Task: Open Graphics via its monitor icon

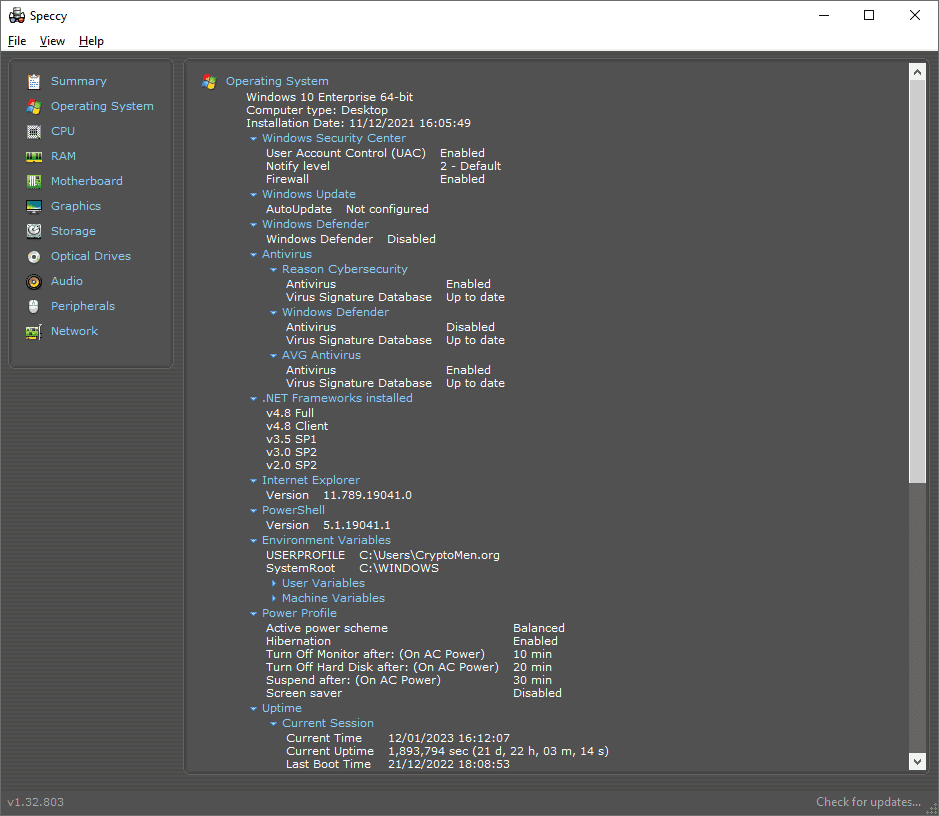Action: pyautogui.click(x=34, y=206)
